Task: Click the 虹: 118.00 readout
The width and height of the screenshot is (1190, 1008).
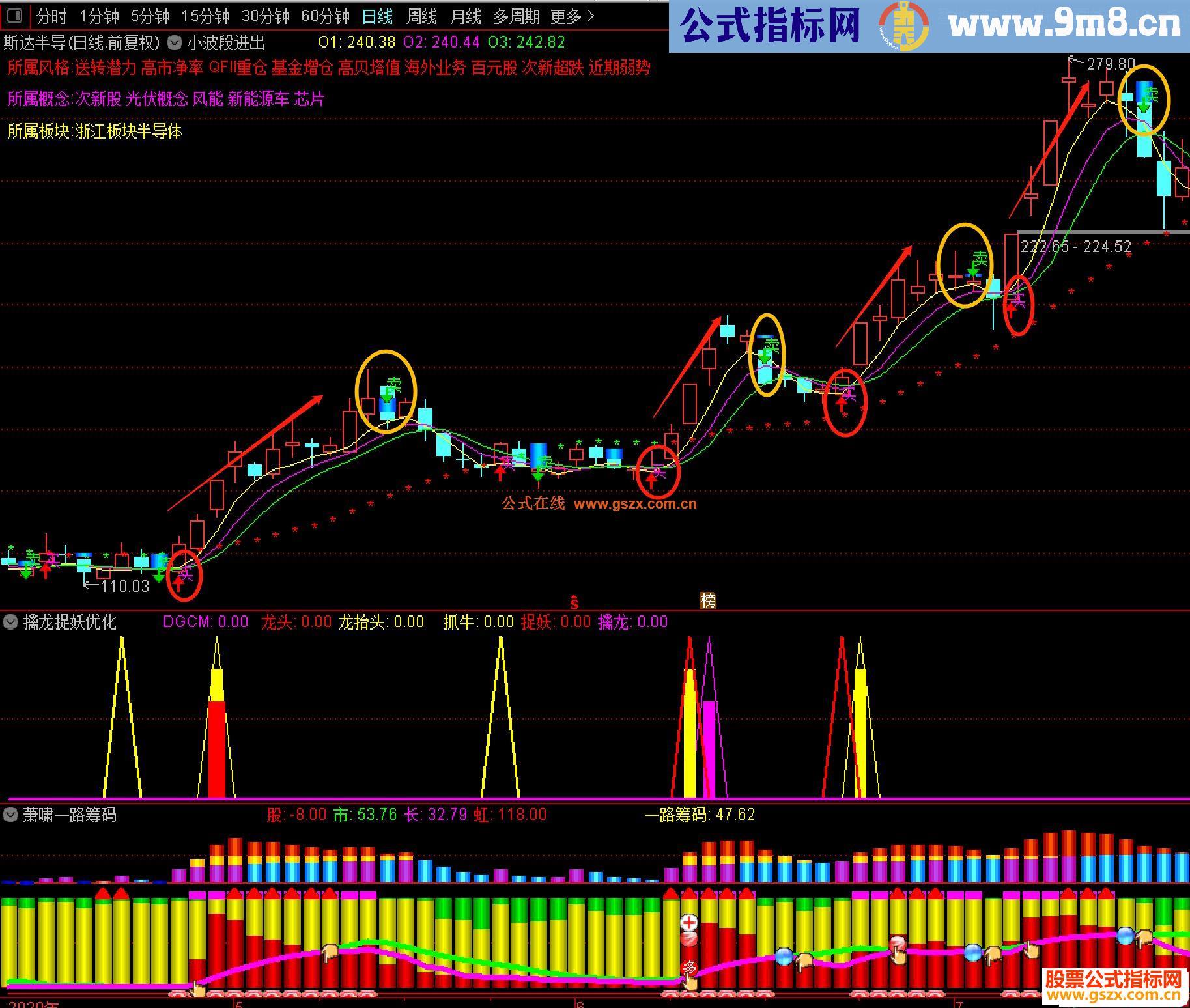Action: click(510, 815)
